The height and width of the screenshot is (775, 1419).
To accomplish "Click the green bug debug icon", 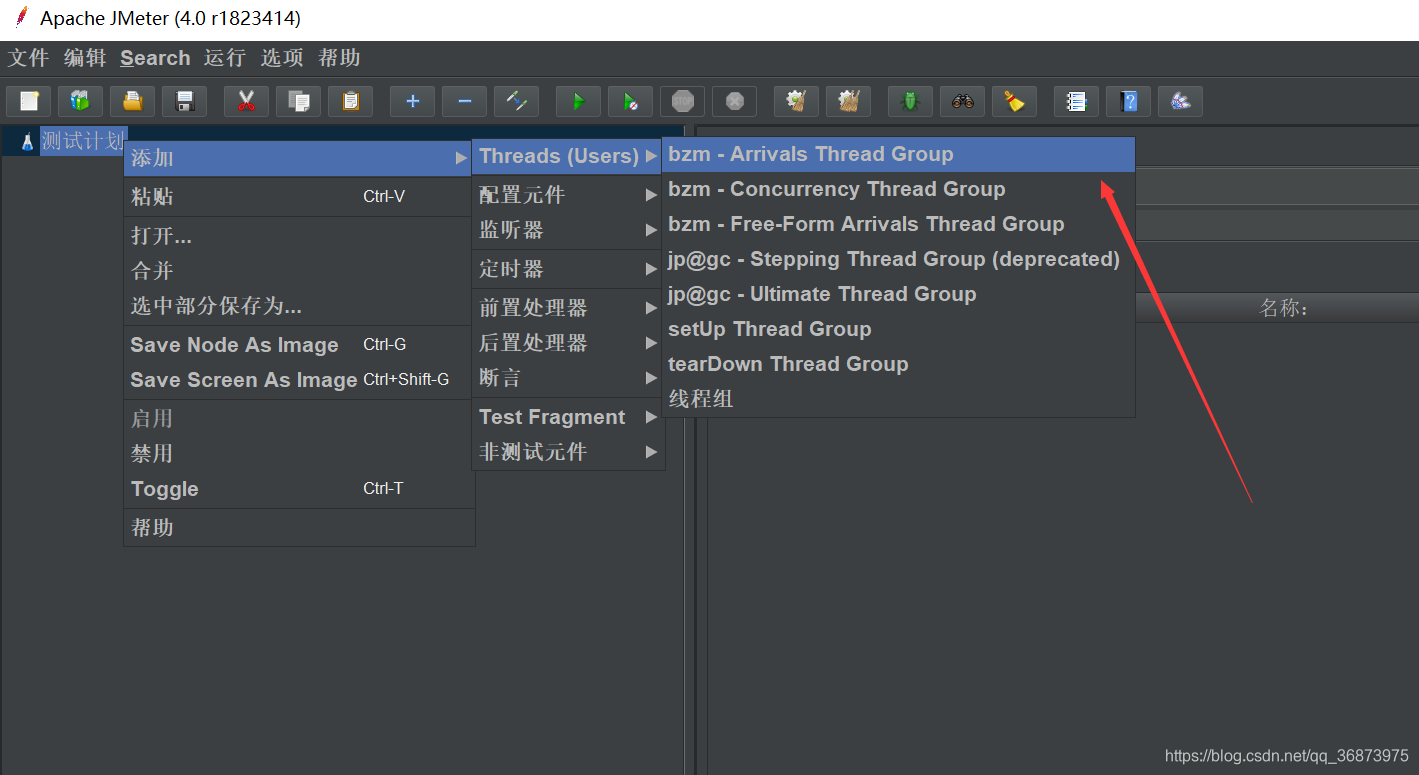I will pyautogui.click(x=910, y=101).
